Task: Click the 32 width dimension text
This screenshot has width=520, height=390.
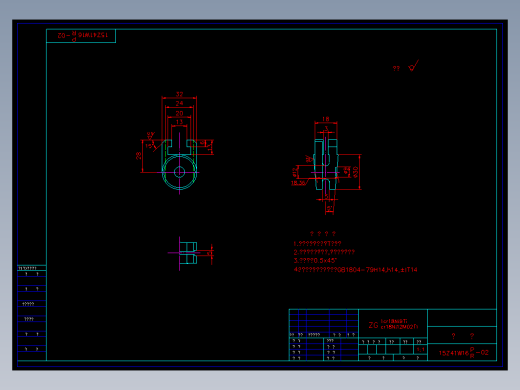Action: (x=179, y=94)
